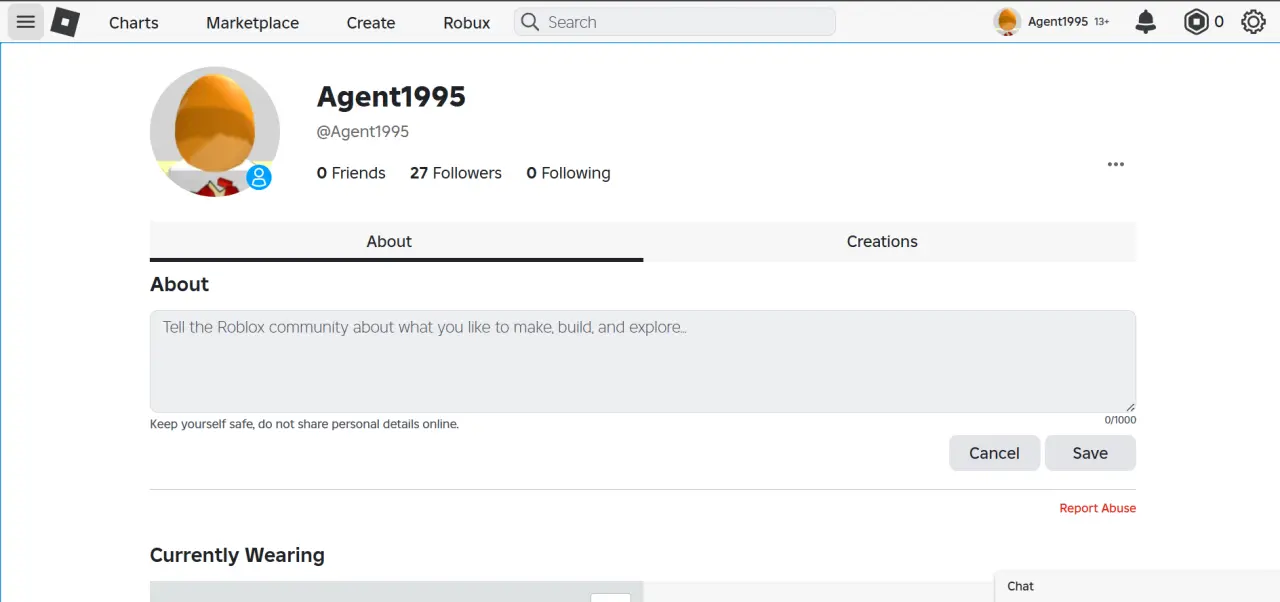Switch to the About tab
Image resolution: width=1280 pixels, height=602 pixels.
(x=396, y=241)
